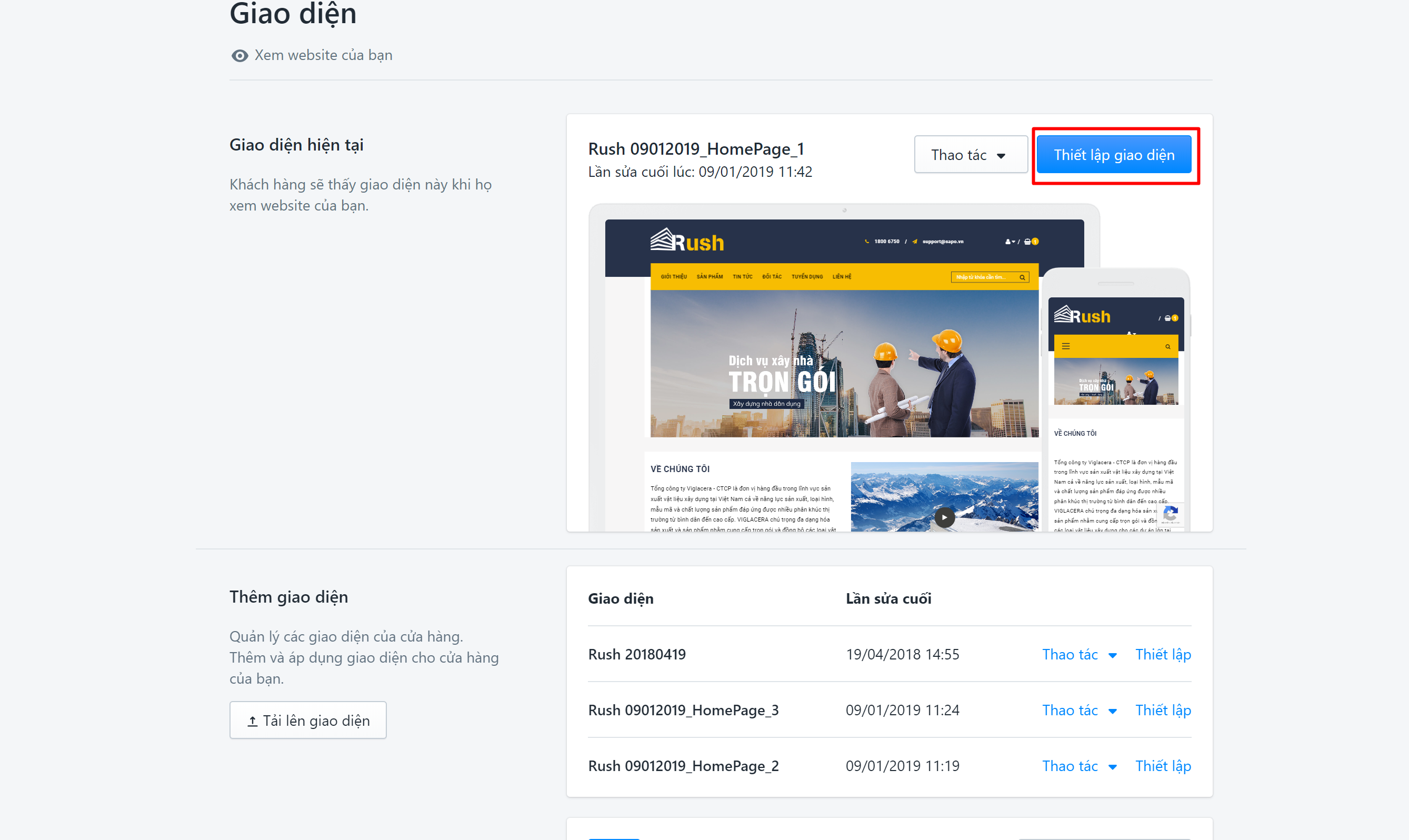The width and height of the screenshot is (1409, 840).
Task: Click the cart icon in desktop preview header
Action: tap(1027, 242)
